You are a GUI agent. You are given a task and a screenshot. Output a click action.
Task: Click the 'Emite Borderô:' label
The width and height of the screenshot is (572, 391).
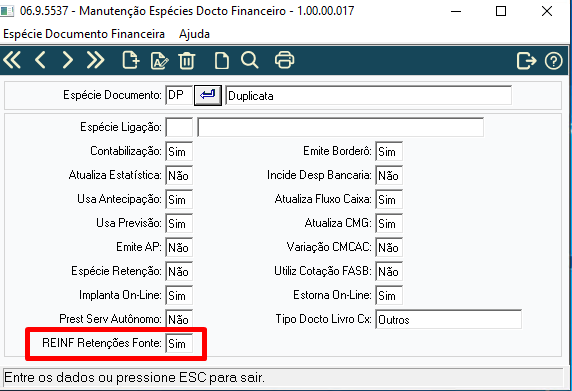(337, 151)
